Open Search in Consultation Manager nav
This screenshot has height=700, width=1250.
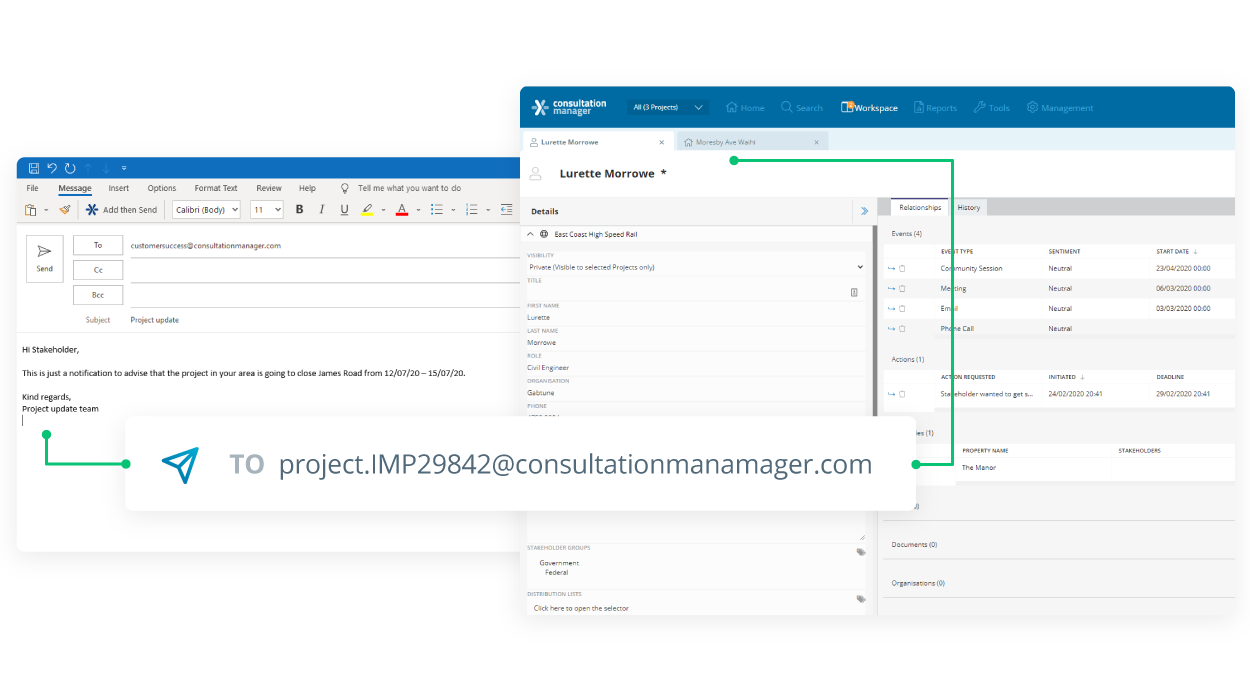(x=802, y=107)
